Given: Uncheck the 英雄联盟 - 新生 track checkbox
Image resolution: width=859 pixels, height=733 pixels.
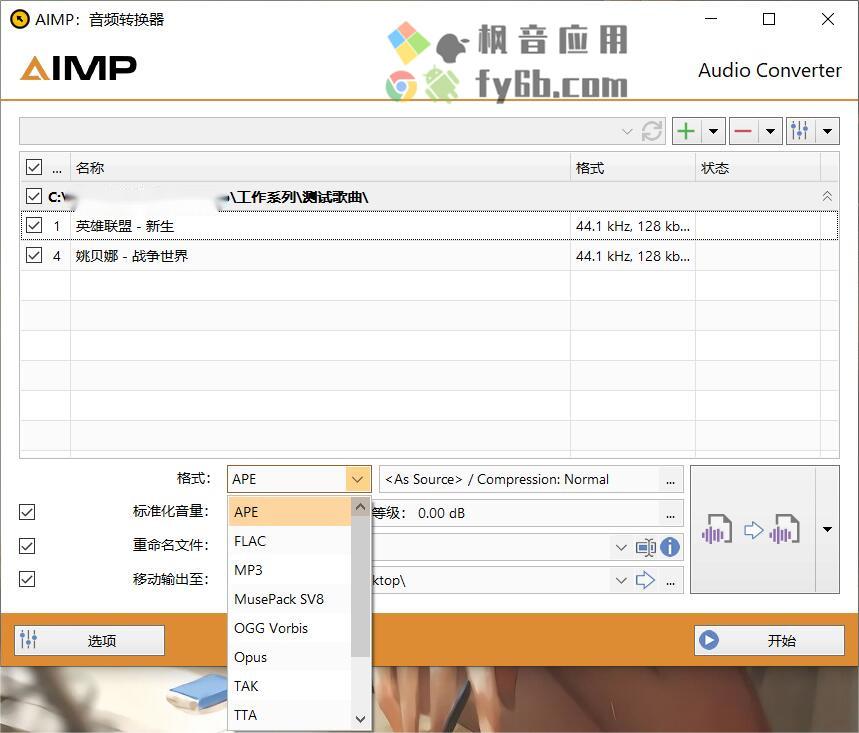Looking at the screenshot, I should (34, 225).
